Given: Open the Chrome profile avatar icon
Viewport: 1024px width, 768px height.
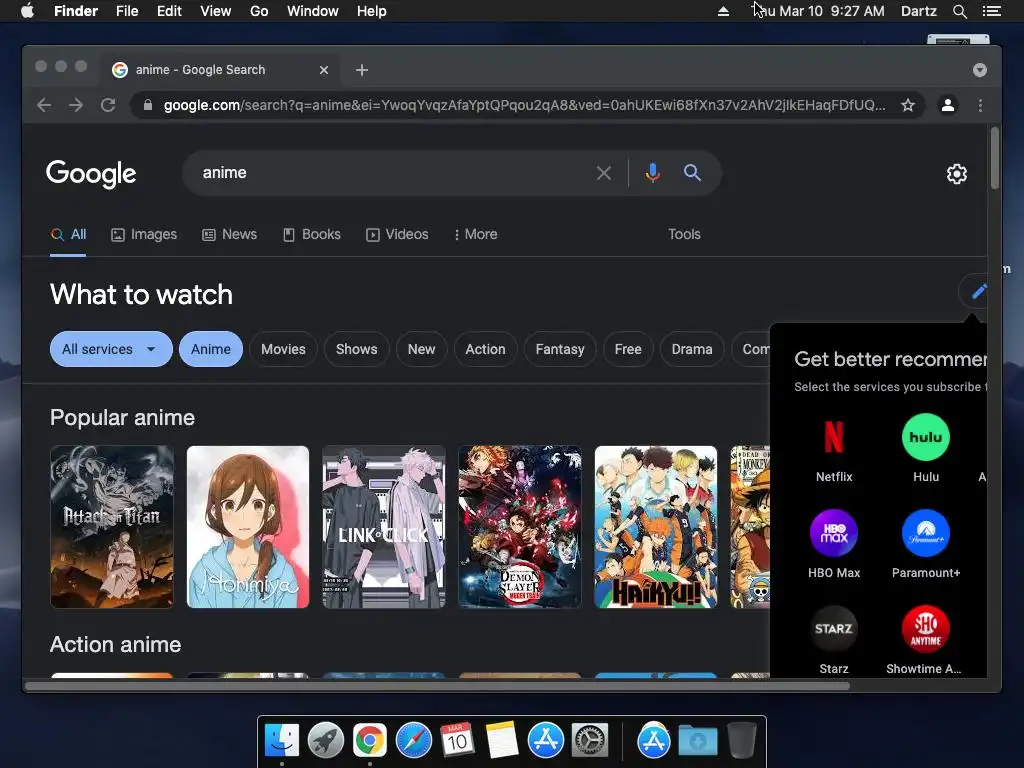Looking at the screenshot, I should click(x=948, y=105).
